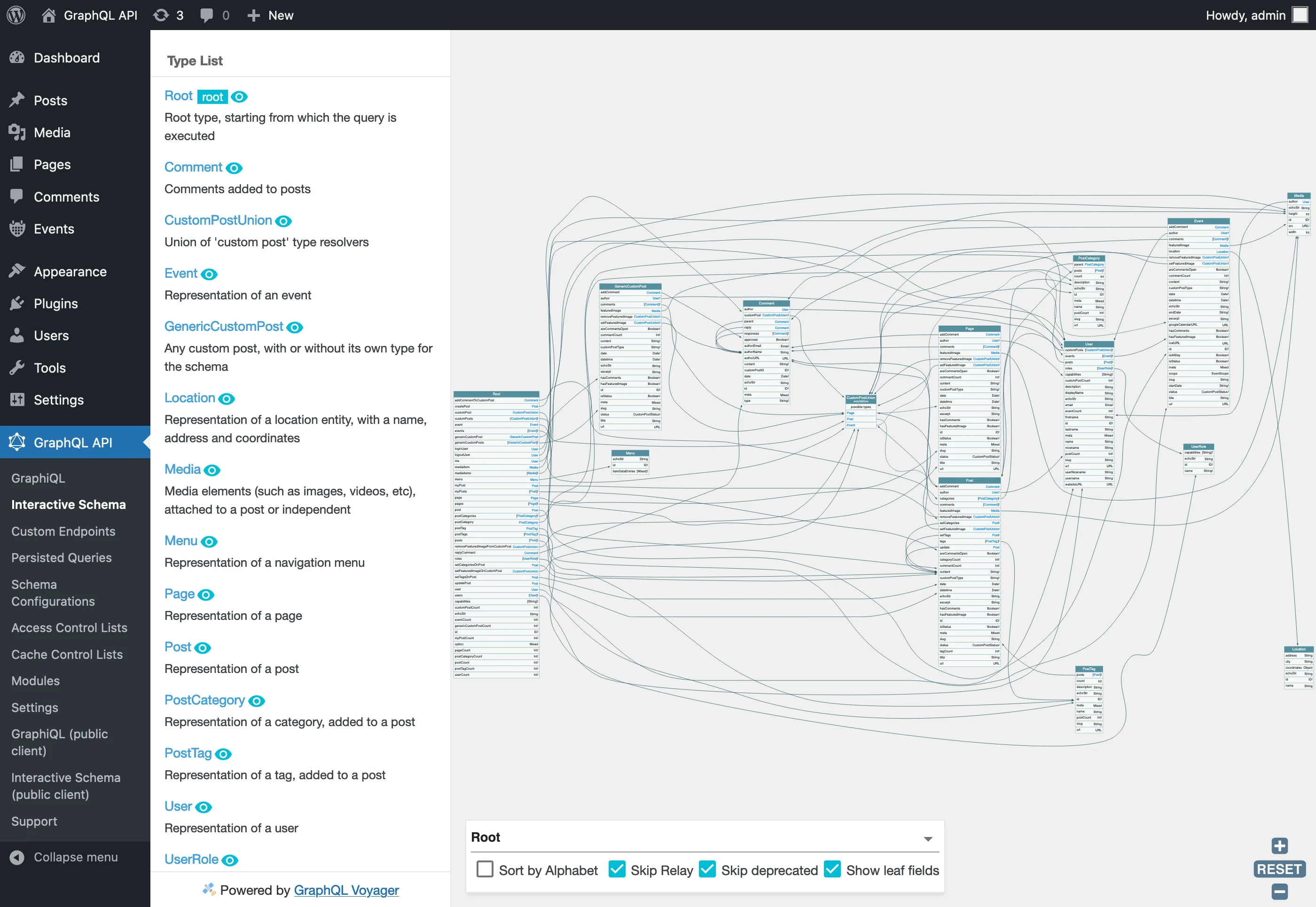Click the eye icon next to CustomPostUnion
This screenshot has height=907, width=1316.
pos(283,221)
